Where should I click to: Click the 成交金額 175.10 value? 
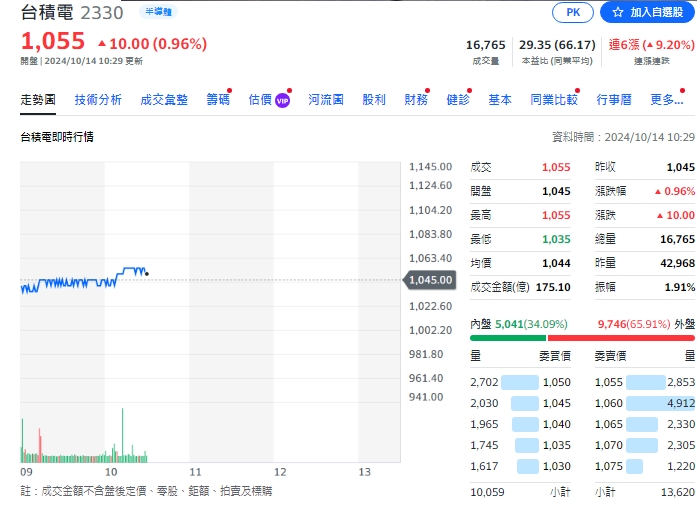tap(553, 287)
